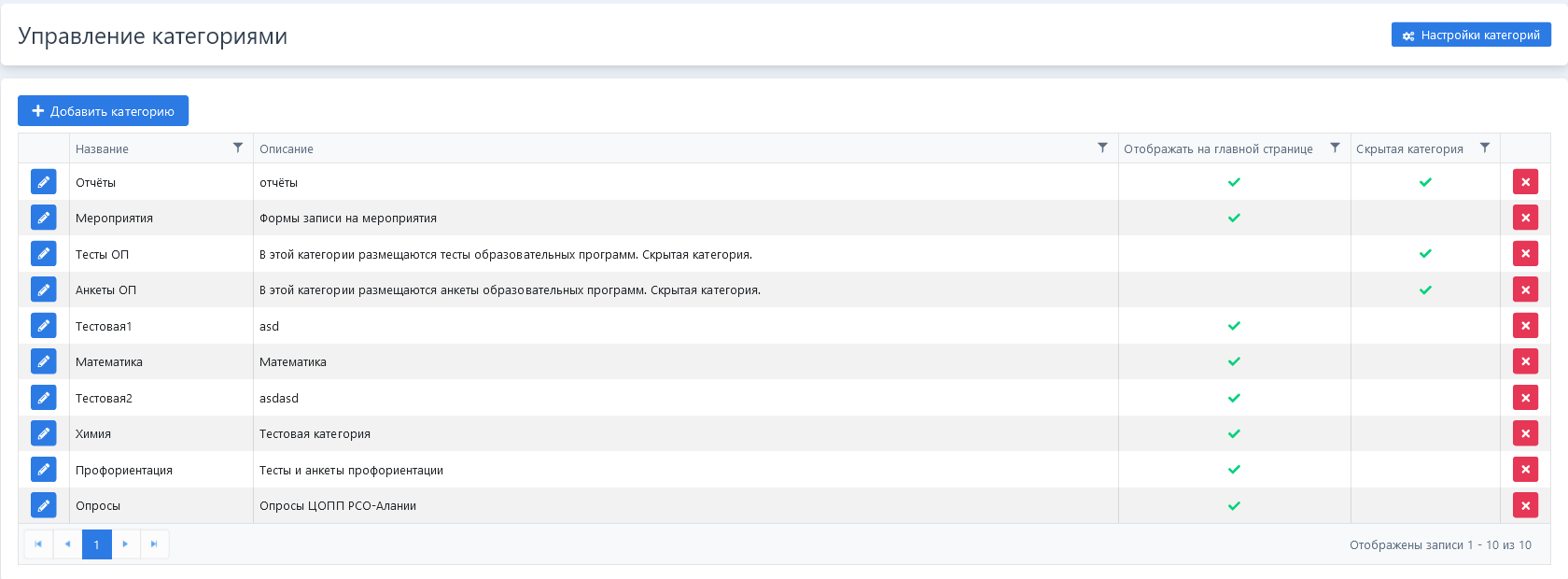Go to the next page arrow
1568x579 pixels.
pyautogui.click(x=126, y=544)
